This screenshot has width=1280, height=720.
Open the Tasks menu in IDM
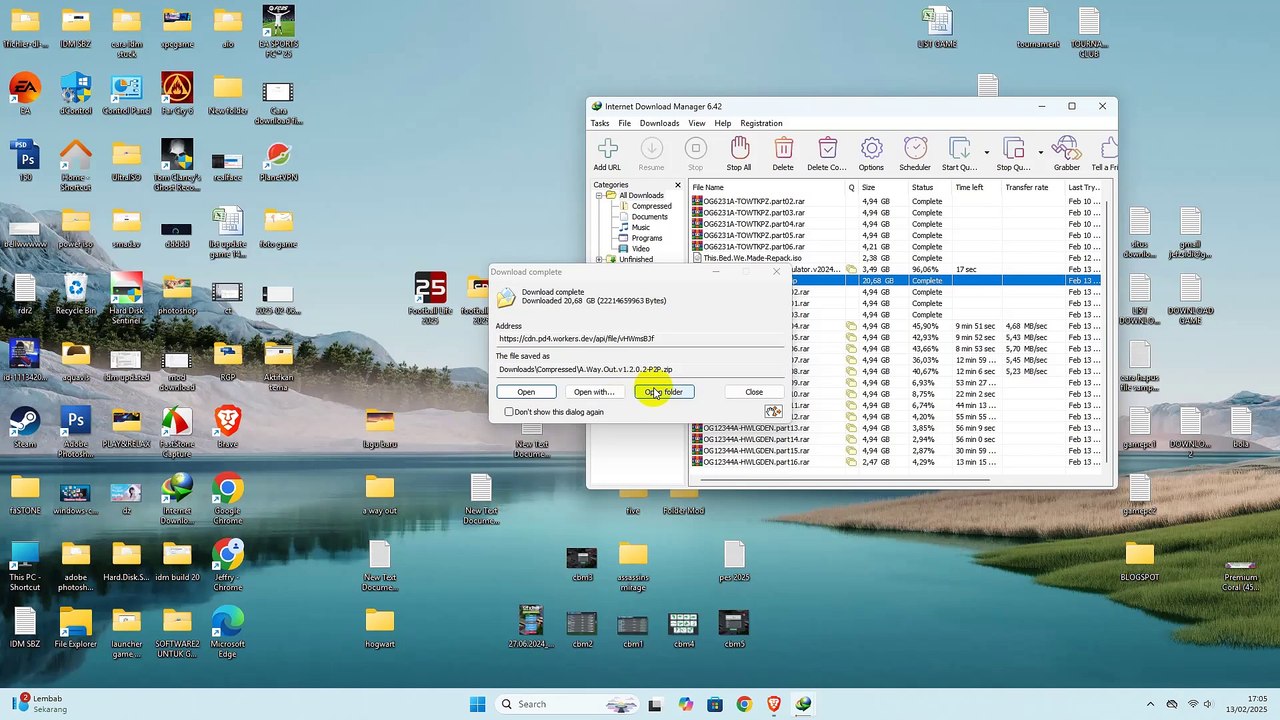pos(600,123)
